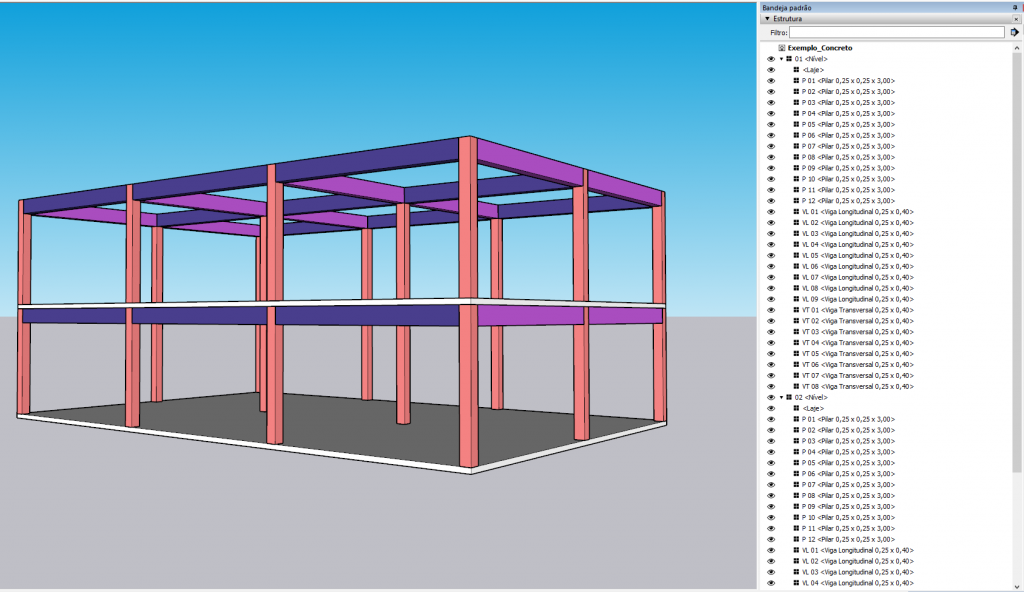Select VL 02 Viga Longitudinal text under 01 <Nível>
This screenshot has width=1024, height=592.
(858, 222)
